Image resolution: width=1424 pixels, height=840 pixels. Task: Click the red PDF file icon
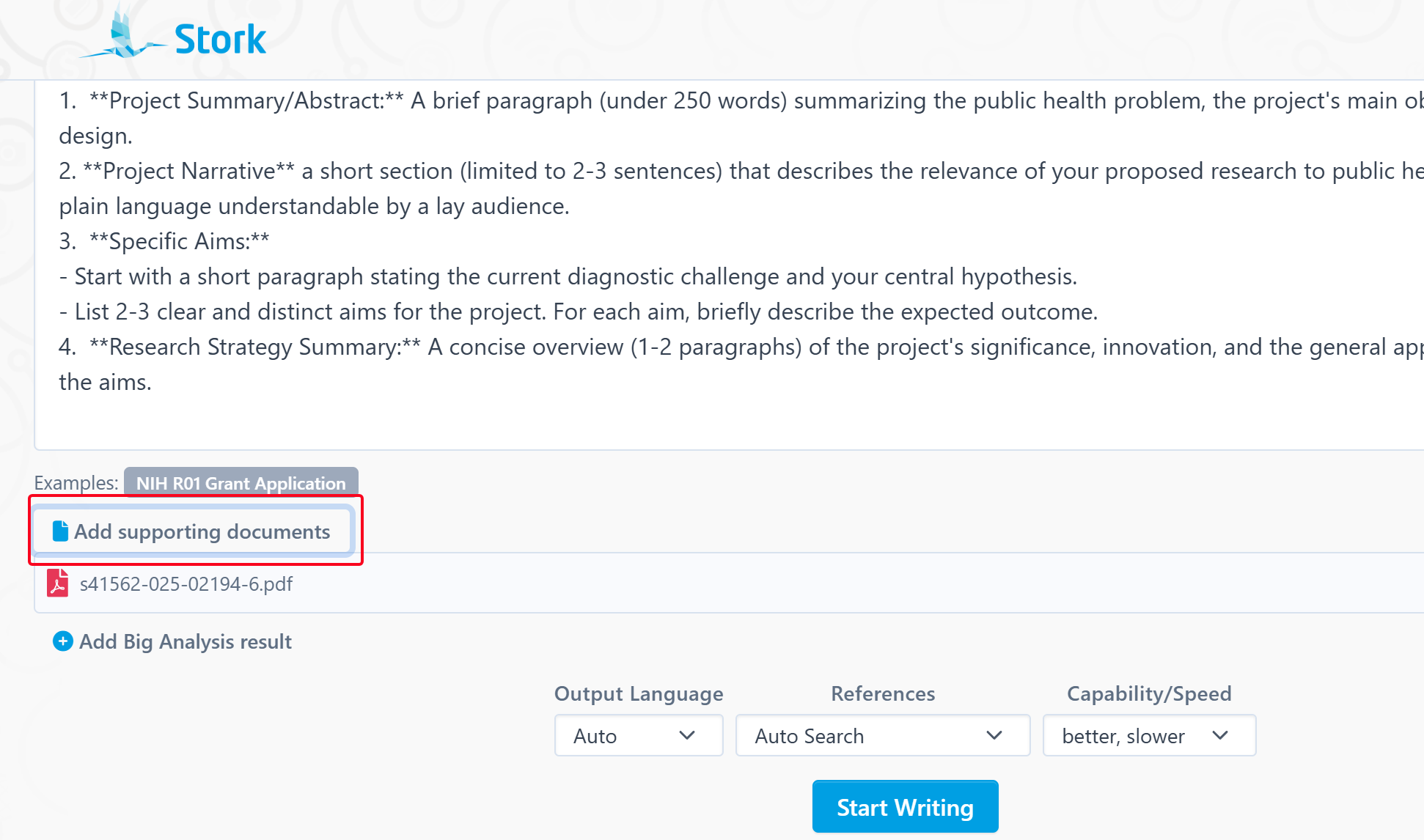57,583
